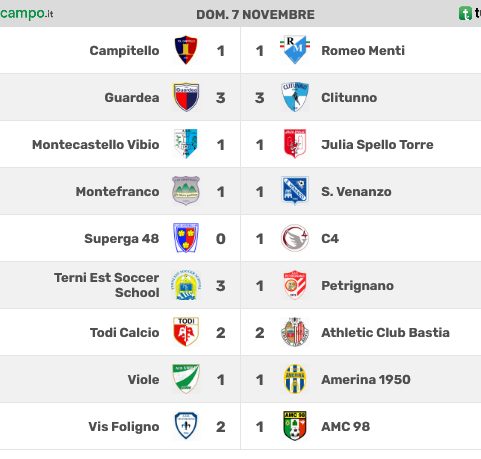This screenshot has width=481, height=459.
Task: Click the C4 winged circular logo
Action: (x=295, y=238)
